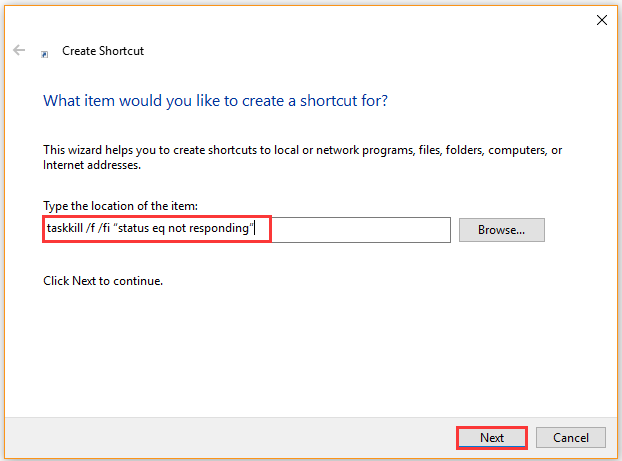Go back using the back arrow
The image size is (622, 461).
(19, 50)
